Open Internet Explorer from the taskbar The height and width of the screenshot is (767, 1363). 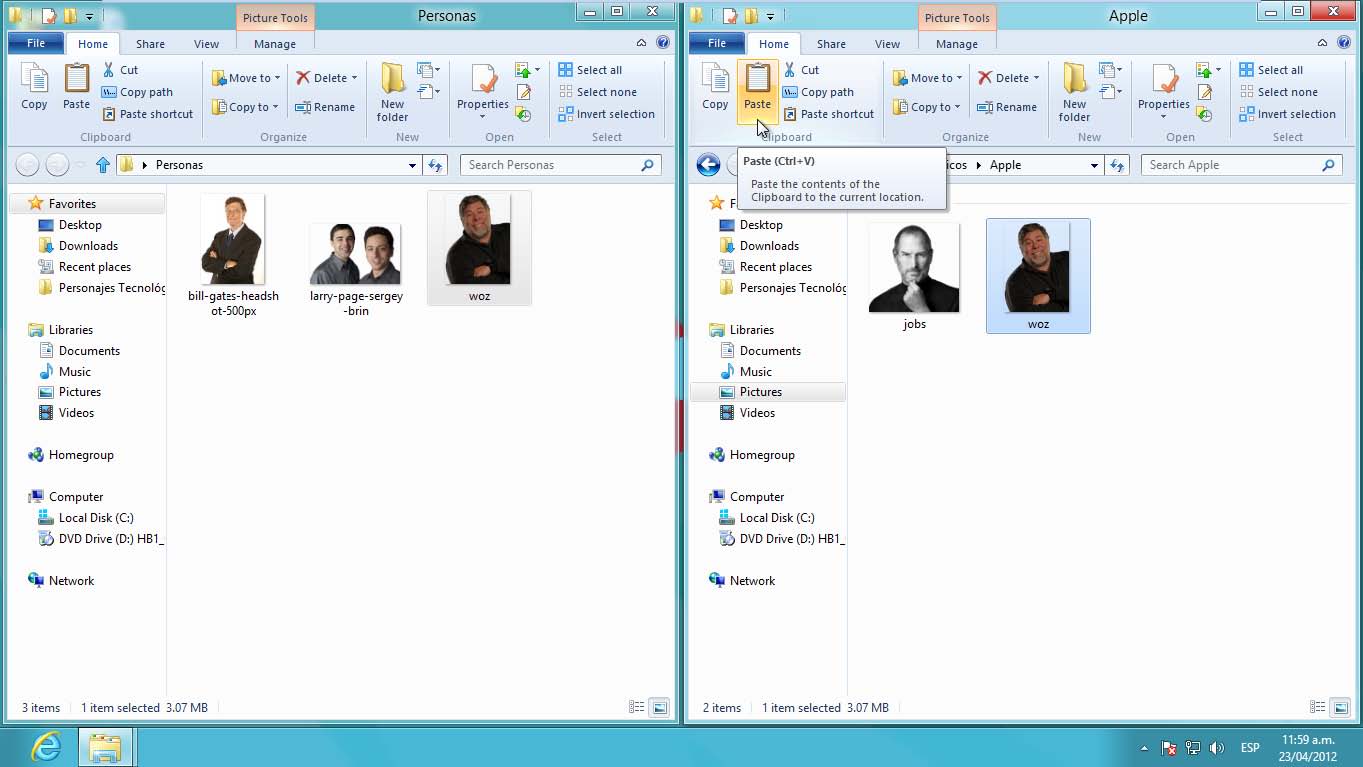tap(46, 747)
